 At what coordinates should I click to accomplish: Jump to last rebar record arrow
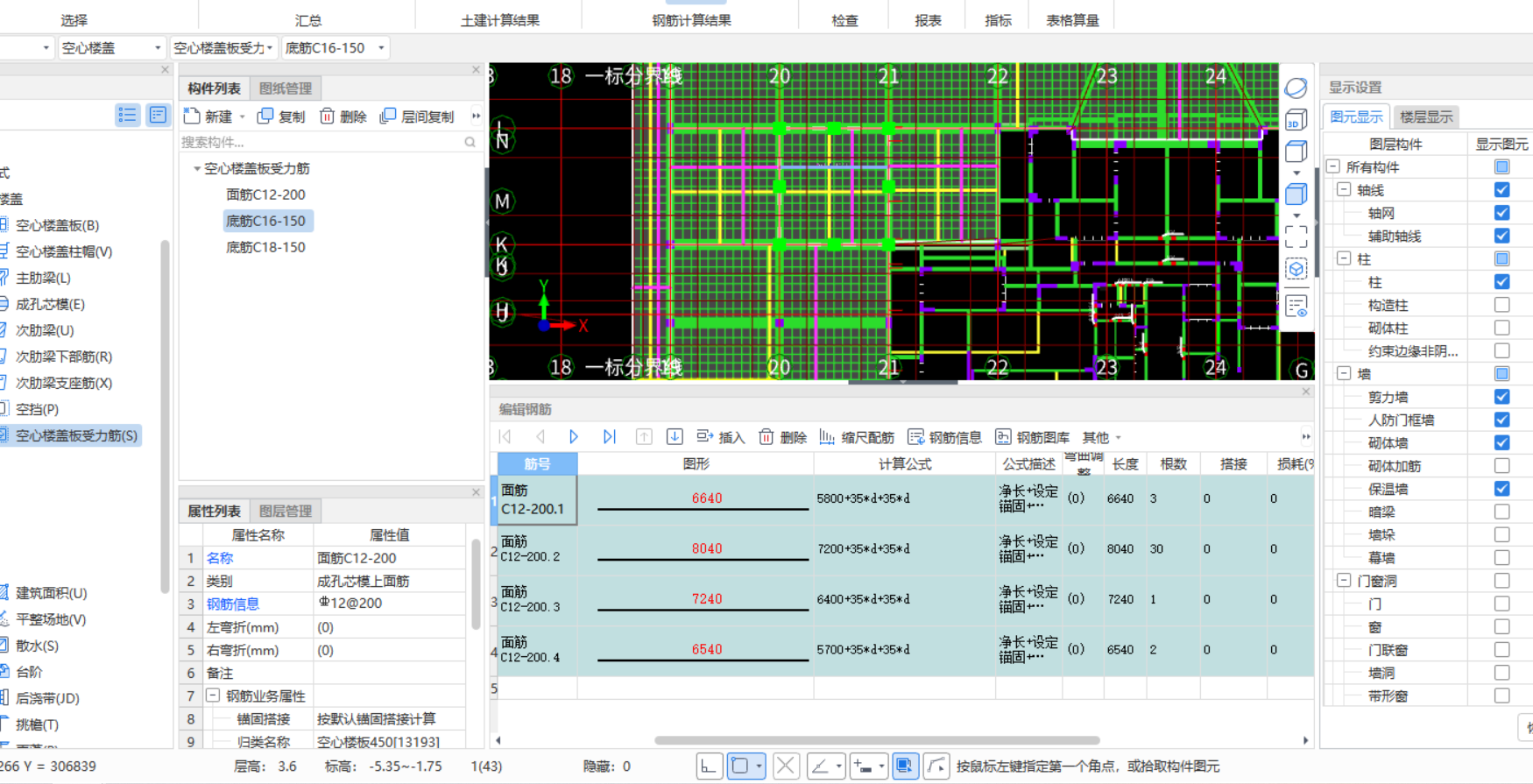pos(610,436)
